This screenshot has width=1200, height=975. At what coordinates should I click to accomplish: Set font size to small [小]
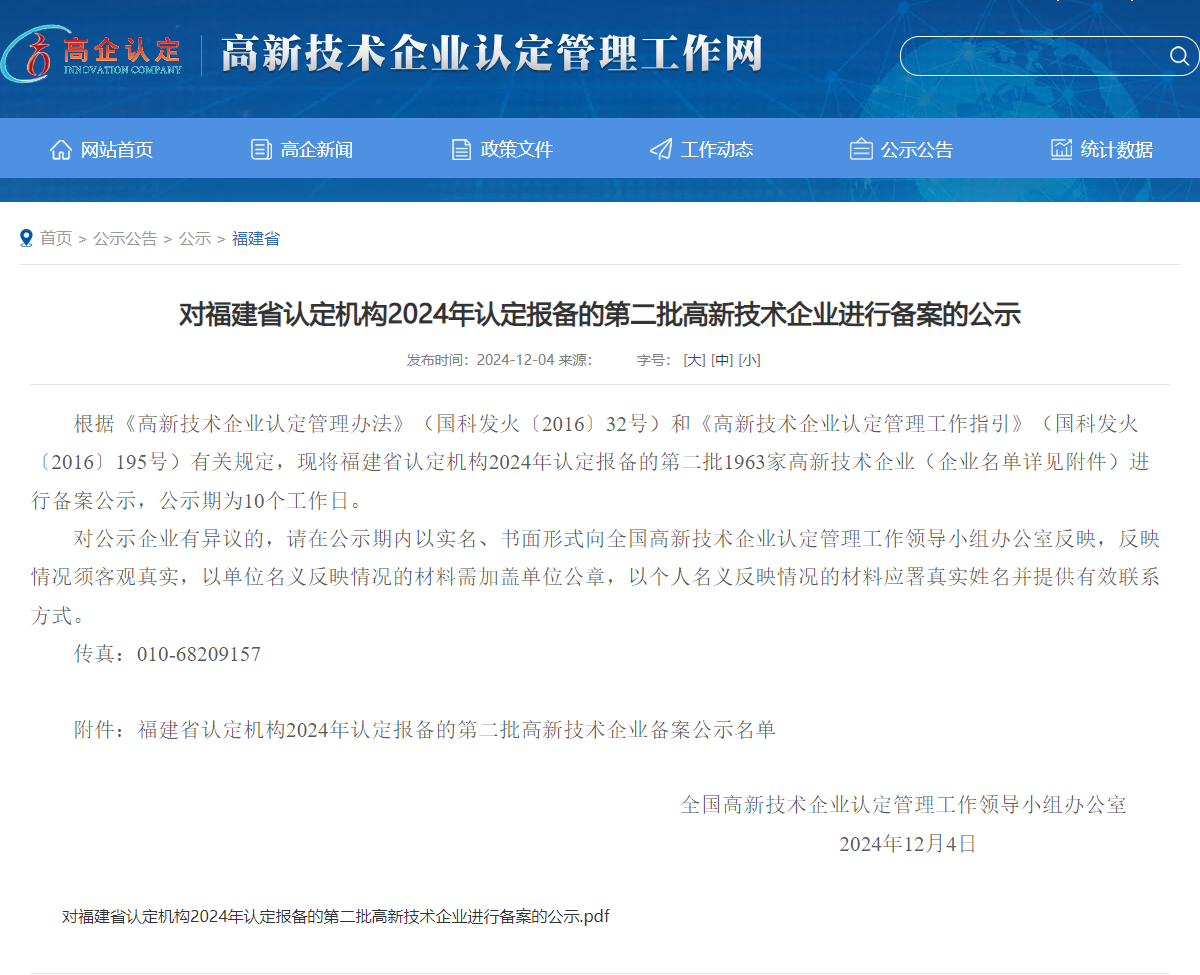click(749, 360)
